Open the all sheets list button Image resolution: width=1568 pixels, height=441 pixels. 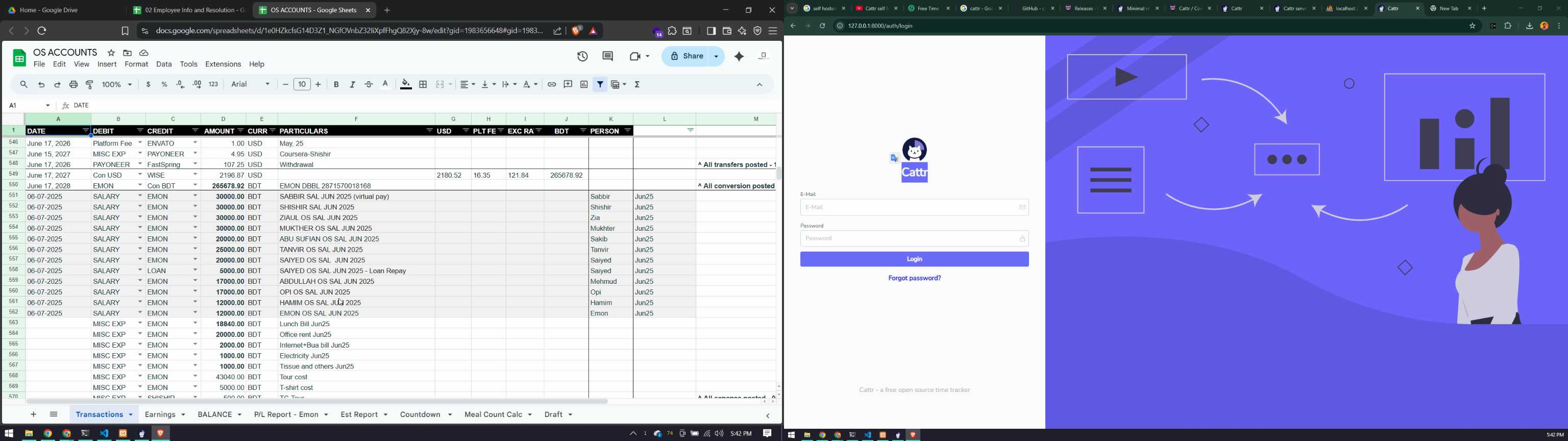[54, 415]
